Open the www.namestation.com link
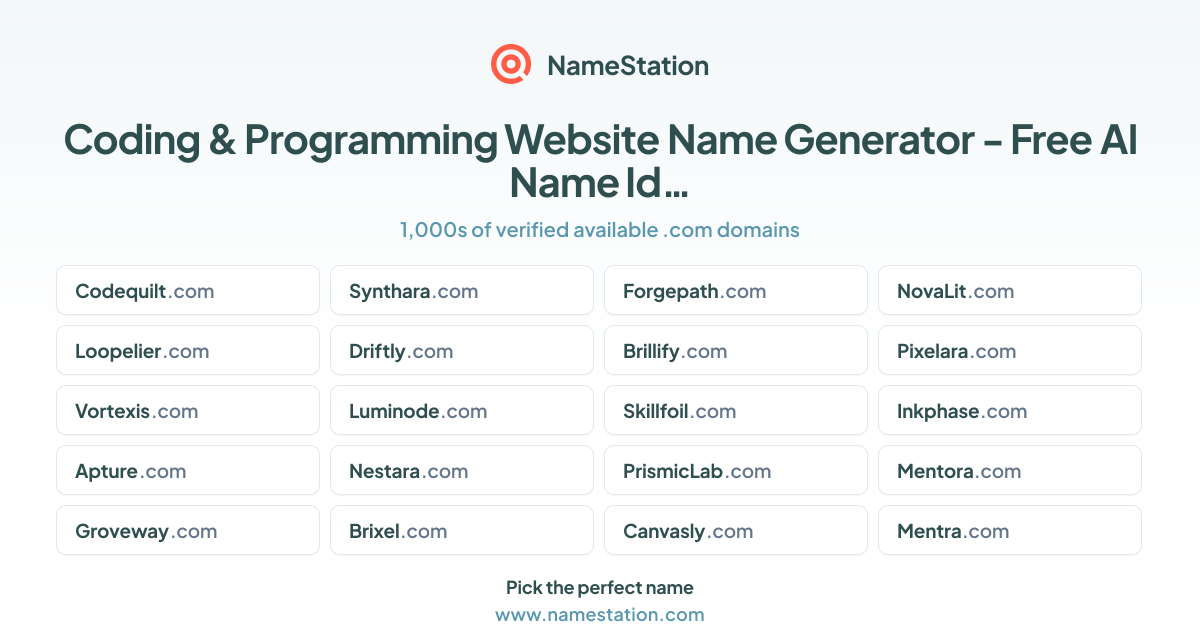This screenshot has width=1200, height=630. click(x=600, y=614)
